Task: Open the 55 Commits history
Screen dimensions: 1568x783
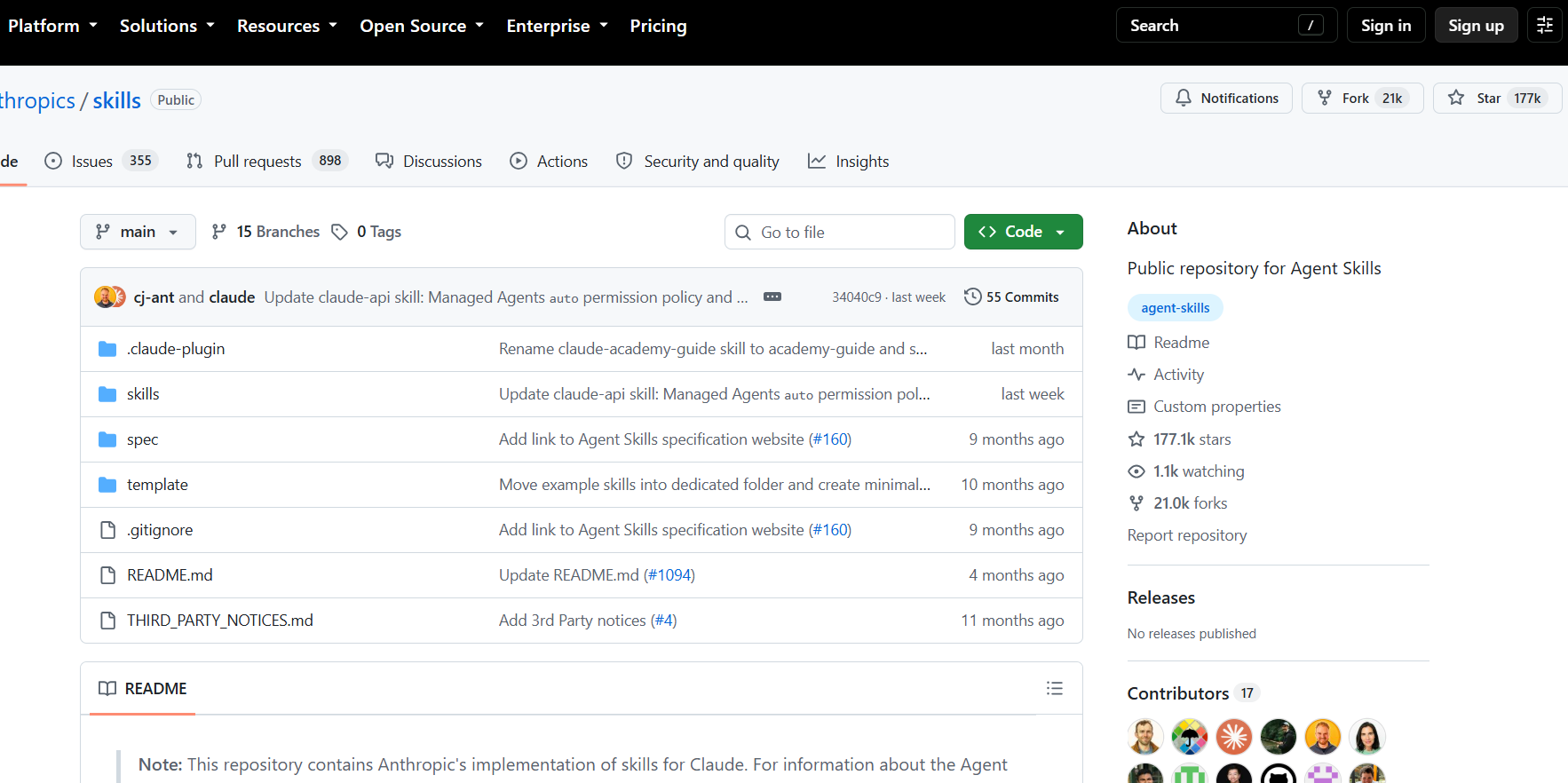Action: (1011, 297)
